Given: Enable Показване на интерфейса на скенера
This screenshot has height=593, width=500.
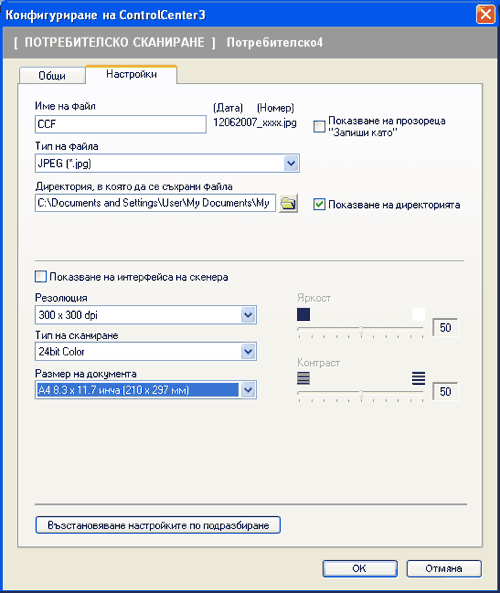Looking at the screenshot, I should 40,276.
